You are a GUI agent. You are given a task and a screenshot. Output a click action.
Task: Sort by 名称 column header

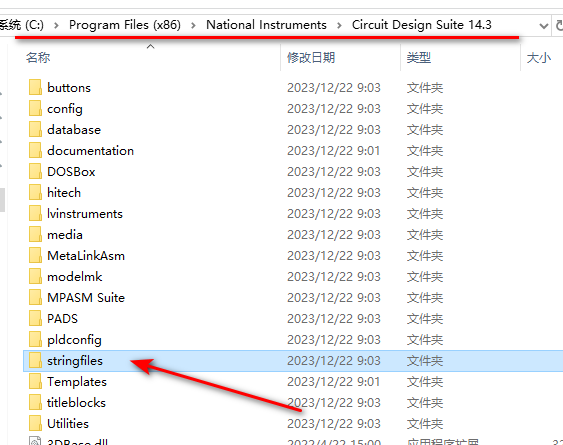point(38,57)
